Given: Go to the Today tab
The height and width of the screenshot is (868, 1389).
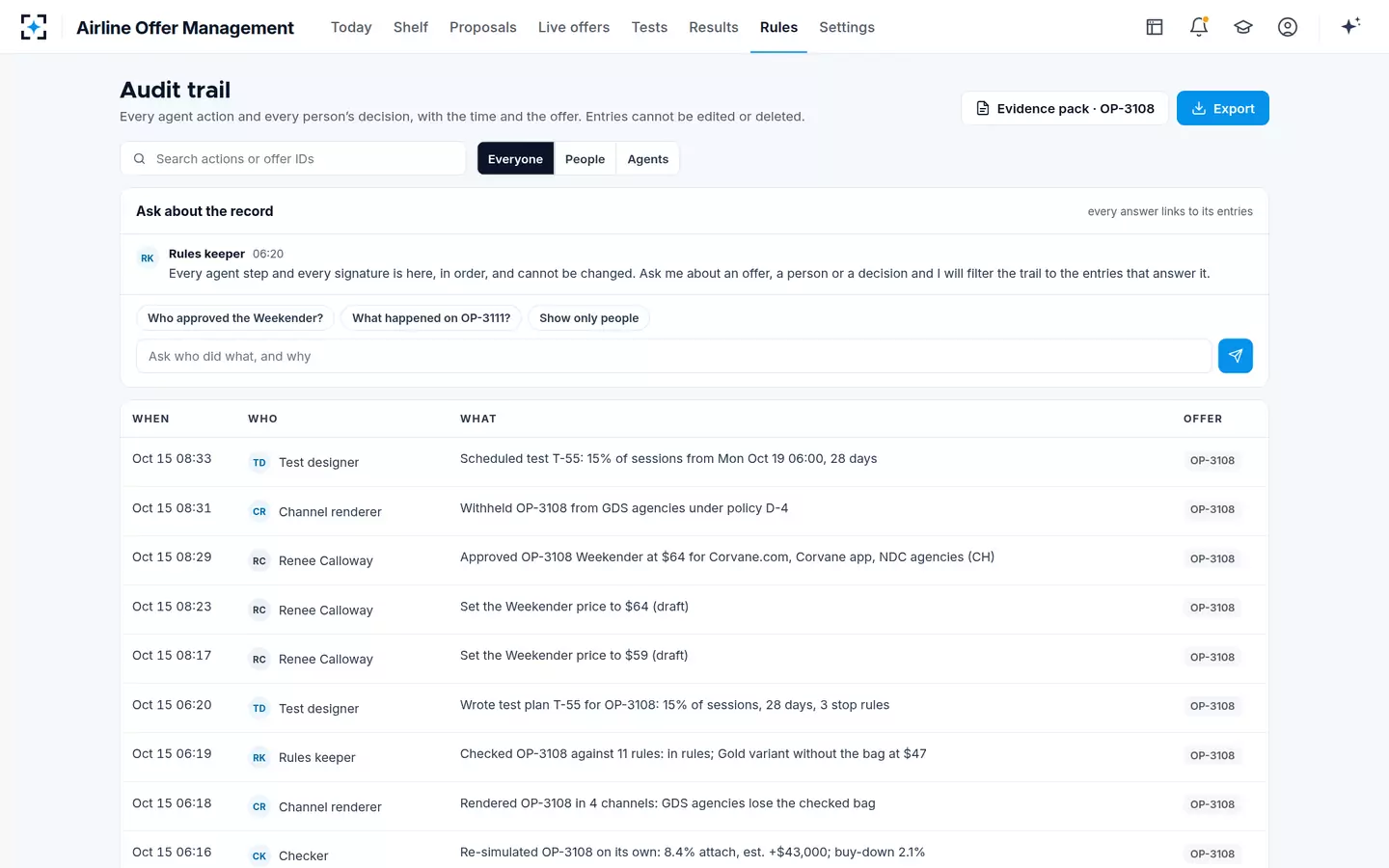Looking at the screenshot, I should click(351, 27).
